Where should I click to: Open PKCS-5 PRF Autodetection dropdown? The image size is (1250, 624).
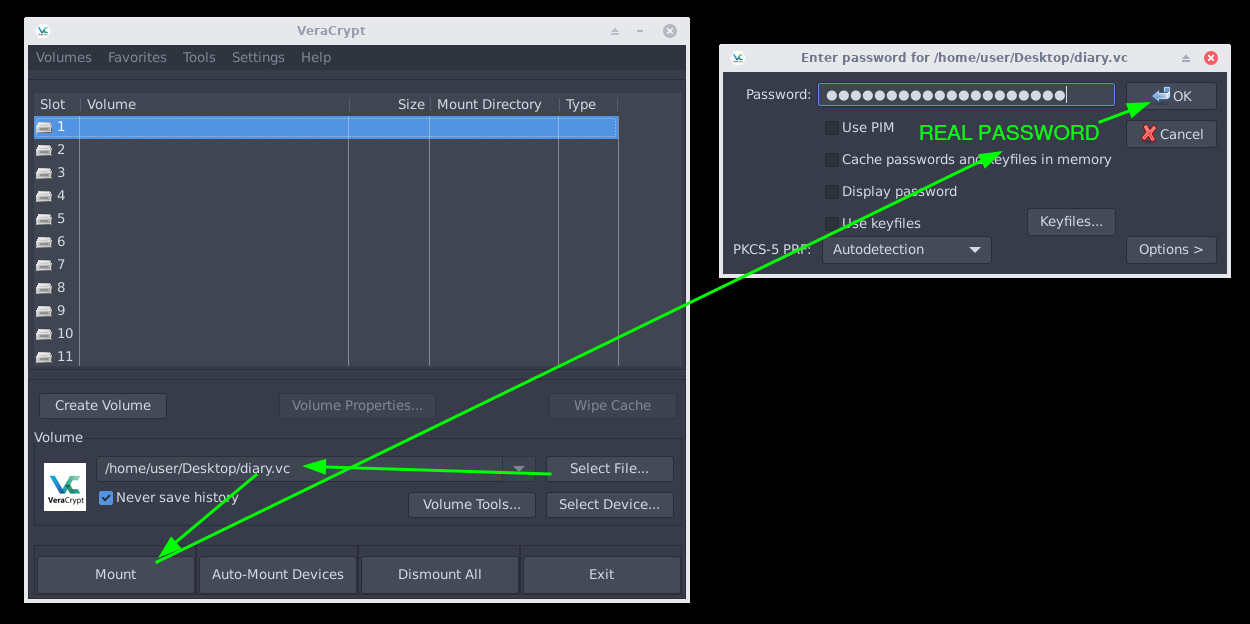tap(907, 250)
